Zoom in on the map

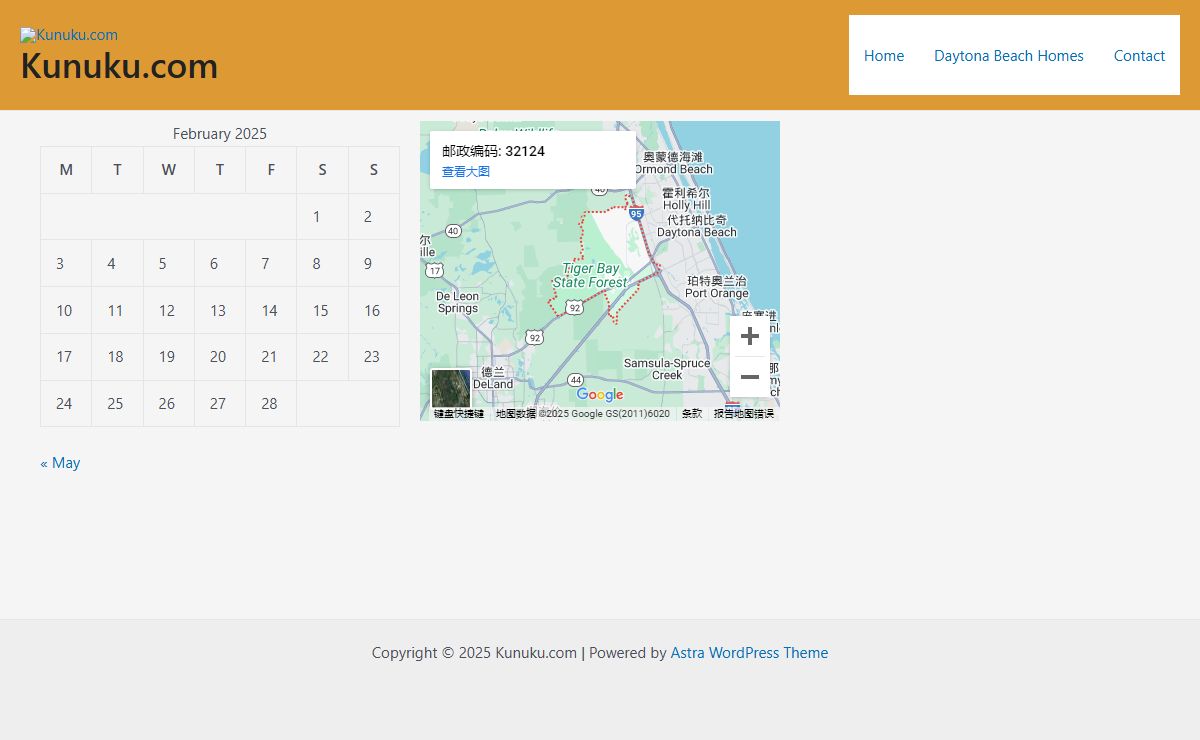(x=750, y=336)
